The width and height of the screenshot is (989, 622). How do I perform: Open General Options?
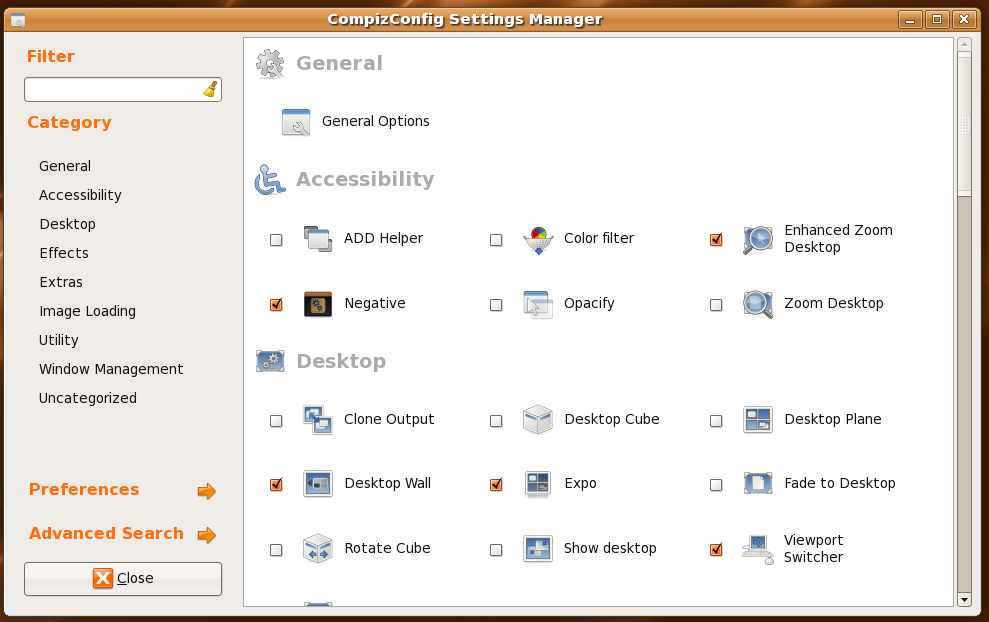click(x=375, y=121)
